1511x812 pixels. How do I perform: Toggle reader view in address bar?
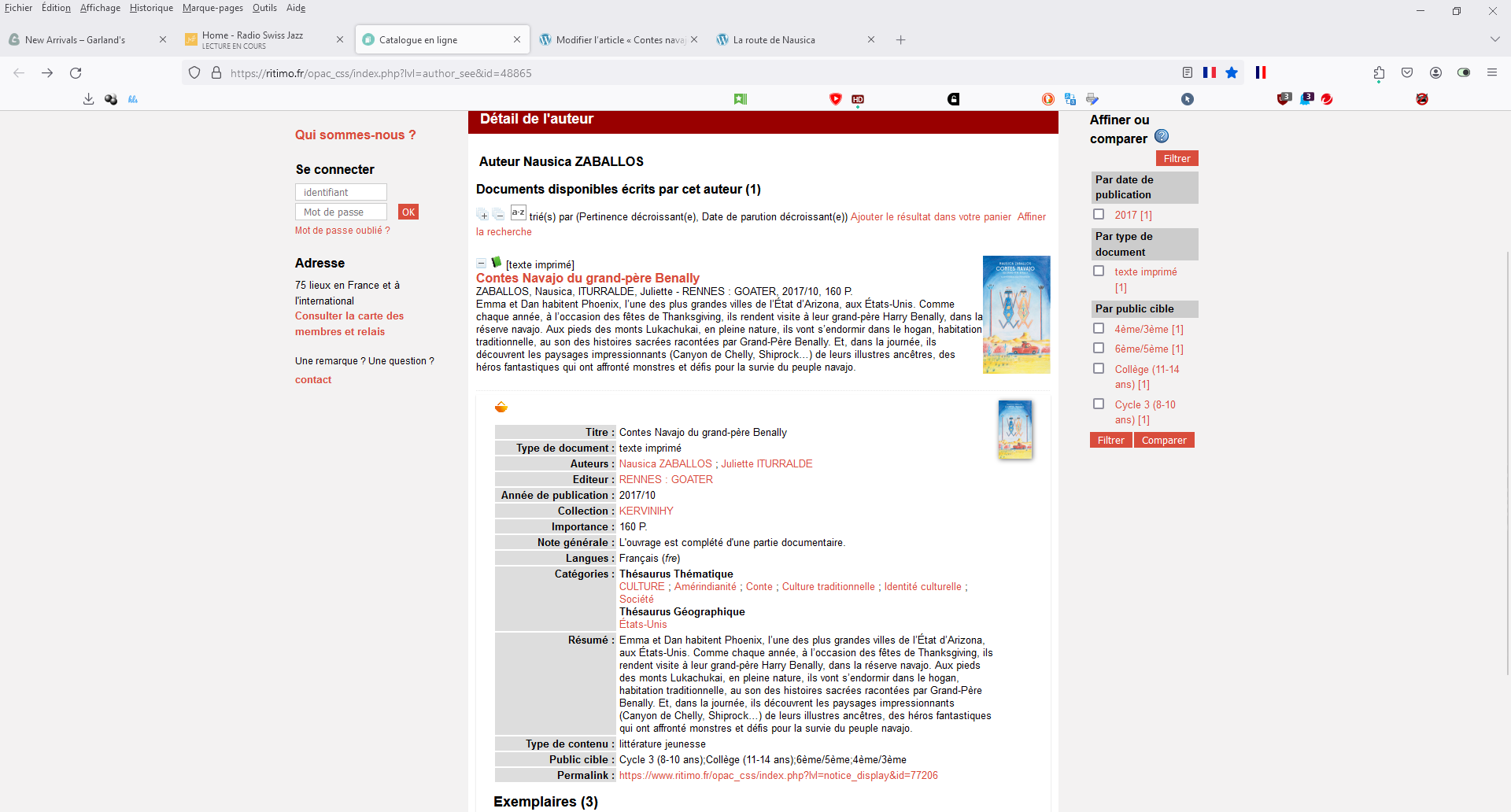[x=1188, y=72]
